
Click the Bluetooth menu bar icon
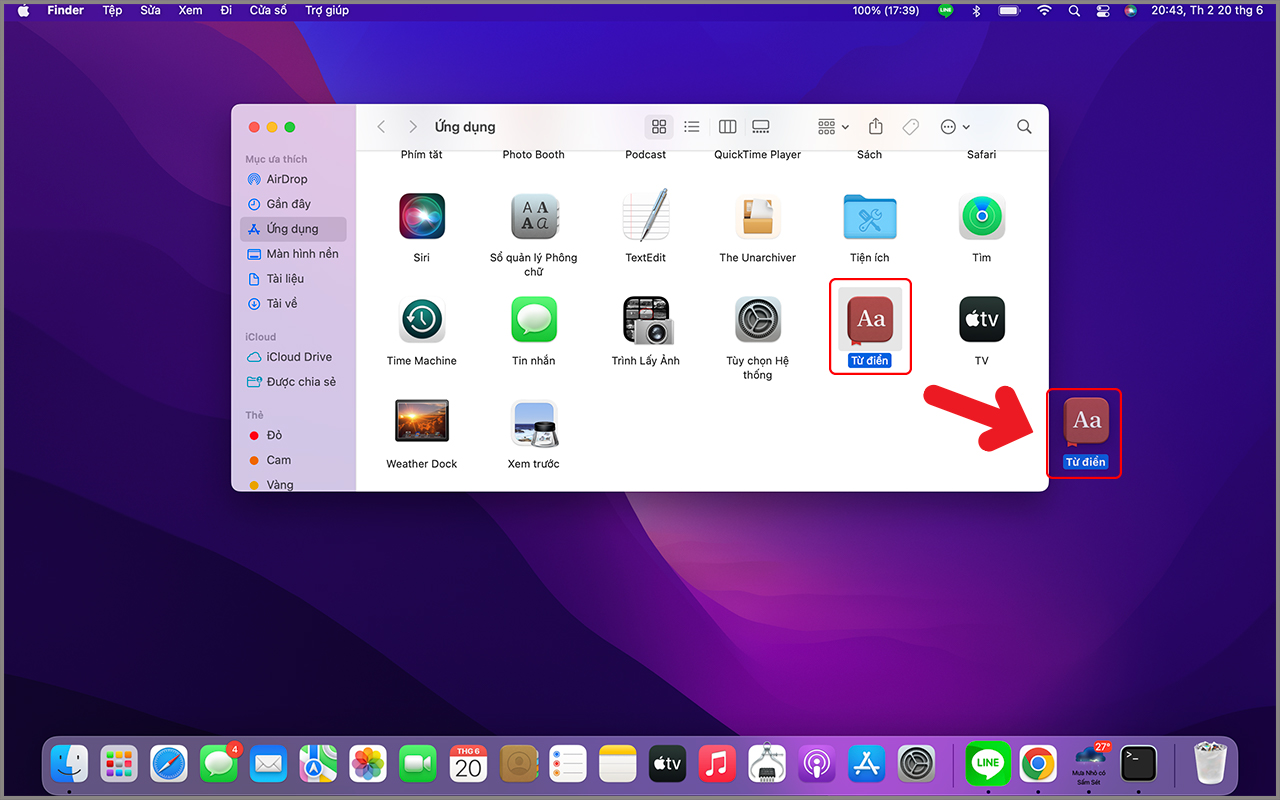tap(977, 11)
